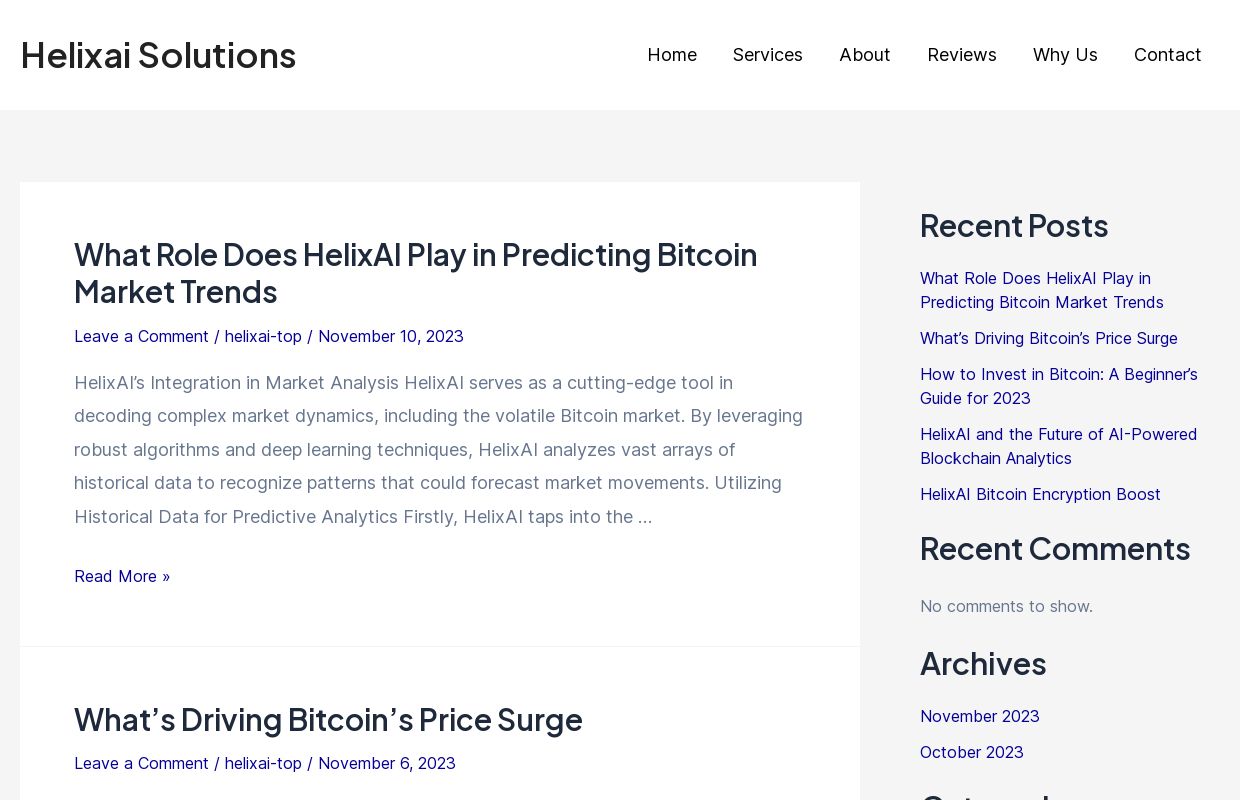Image resolution: width=1240 pixels, height=800 pixels.
Task: Open the November 2023 archive
Action: coord(979,716)
